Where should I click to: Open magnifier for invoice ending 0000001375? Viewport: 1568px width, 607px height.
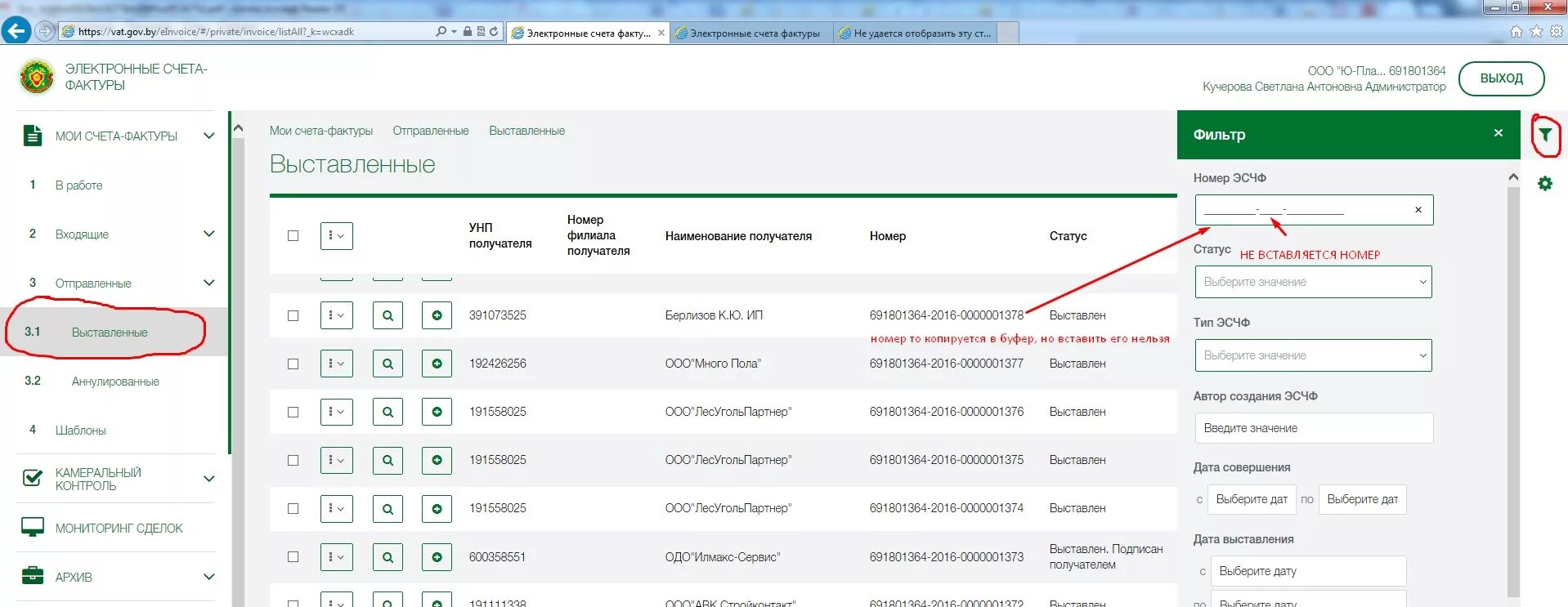click(388, 460)
